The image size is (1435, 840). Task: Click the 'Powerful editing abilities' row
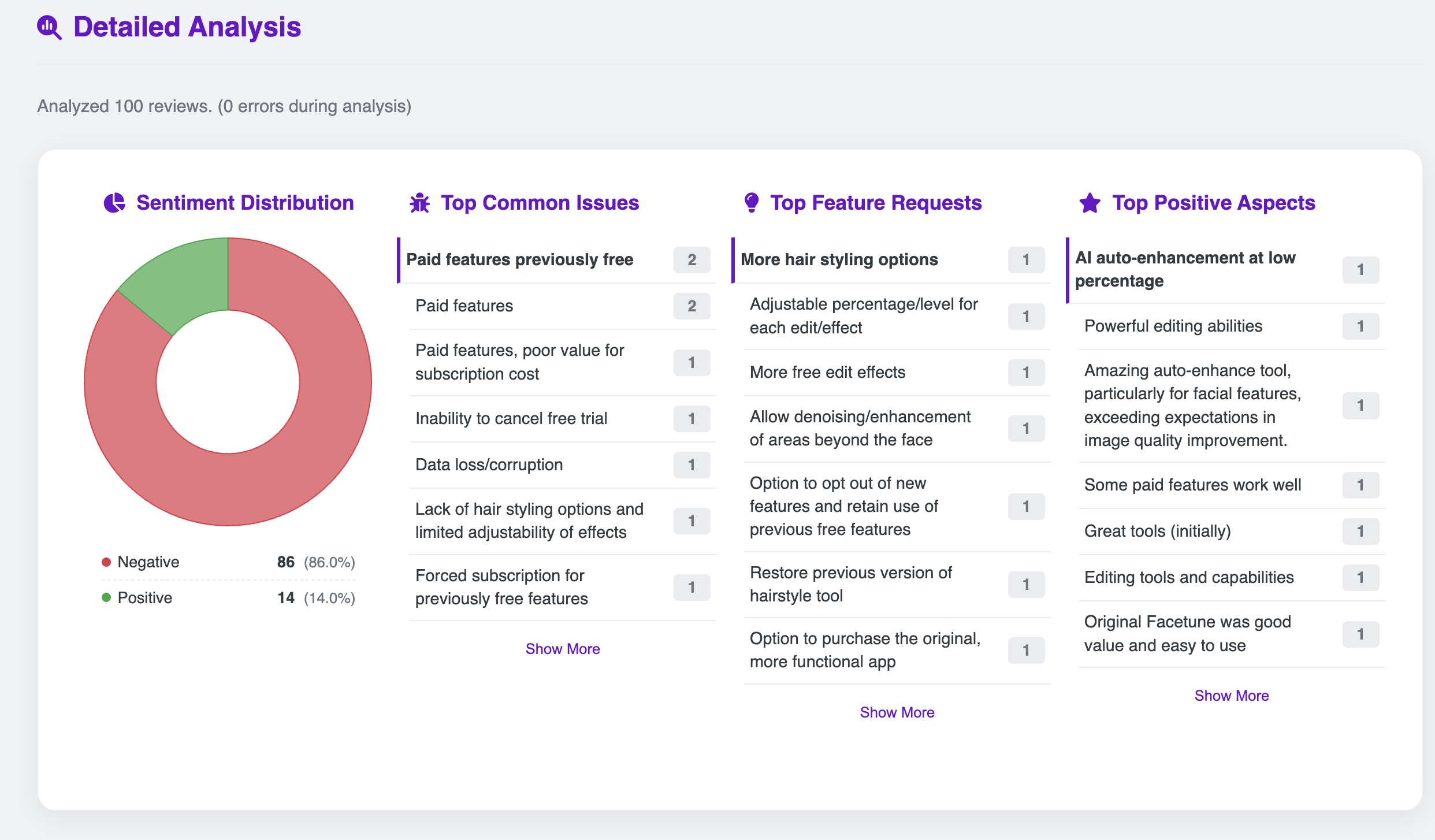point(1173,326)
